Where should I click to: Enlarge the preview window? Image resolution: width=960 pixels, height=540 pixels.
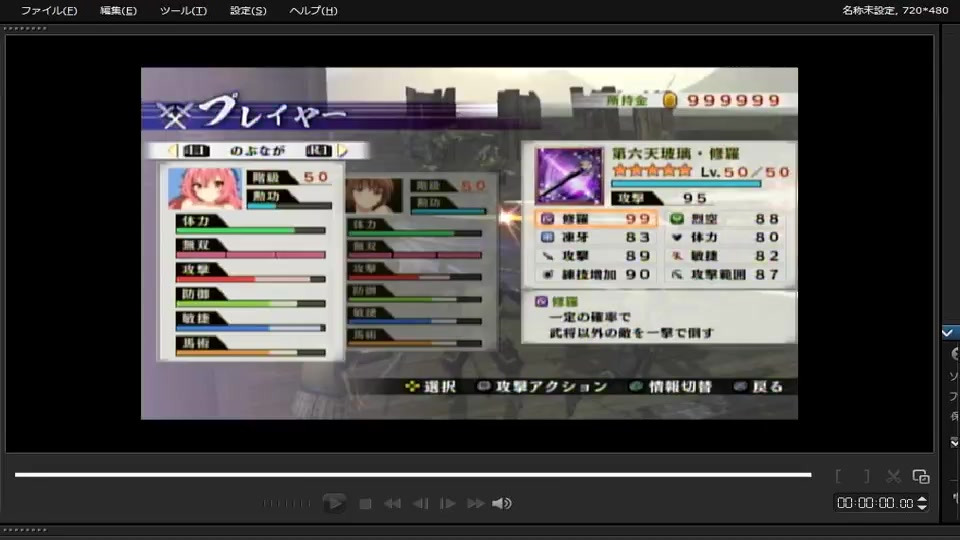pyautogui.click(x=921, y=476)
